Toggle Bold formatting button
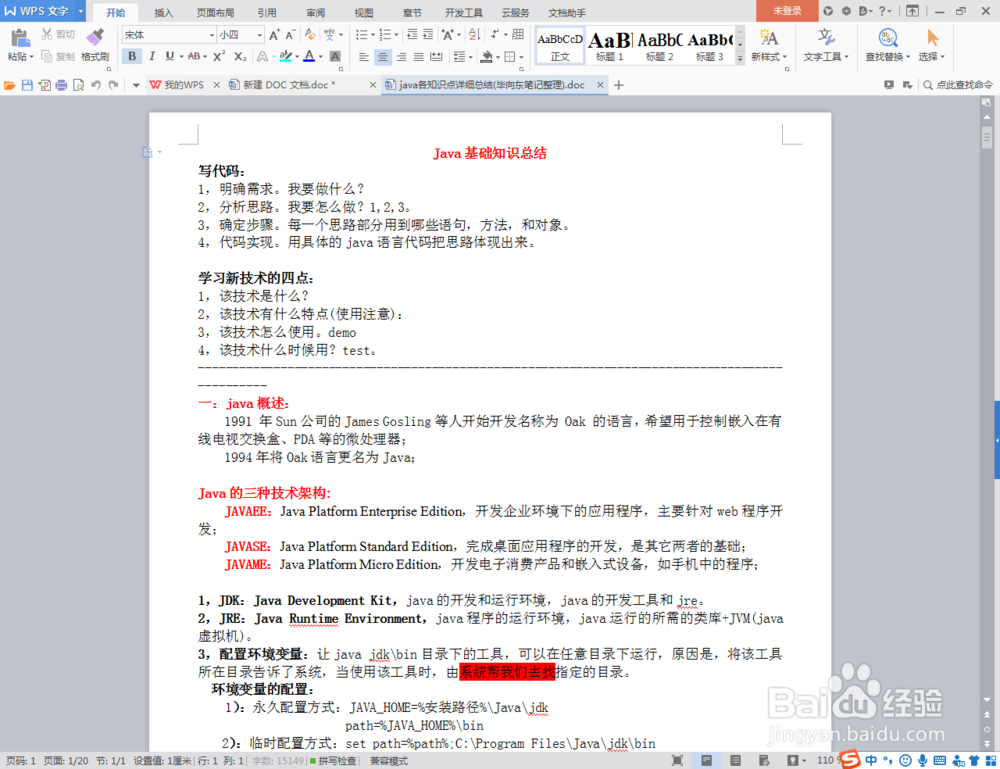 [x=132, y=56]
